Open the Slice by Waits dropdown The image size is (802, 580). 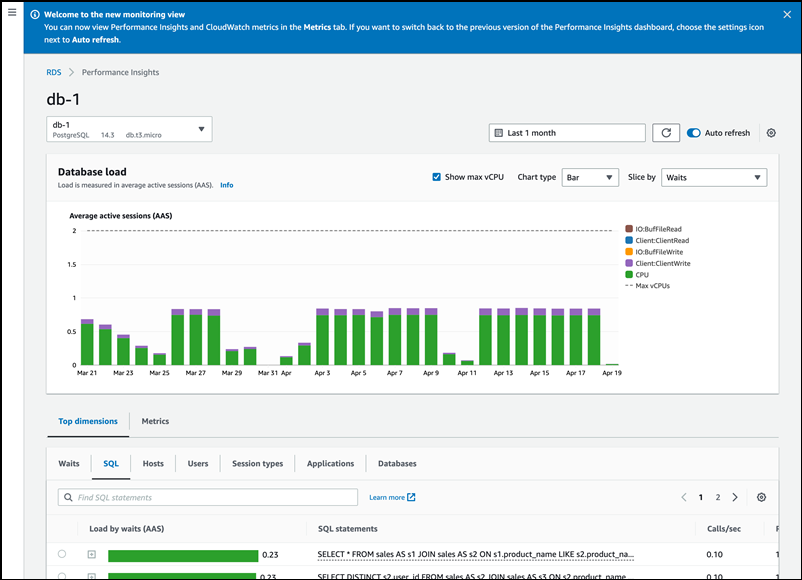(713, 176)
